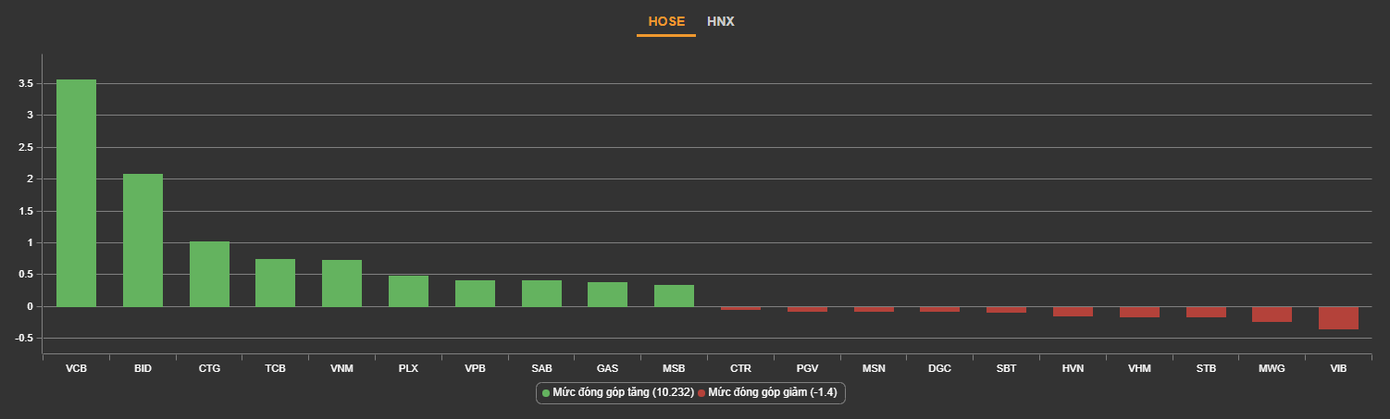Click the VHM axis label
The width and height of the screenshot is (1390, 419).
(x=1139, y=368)
